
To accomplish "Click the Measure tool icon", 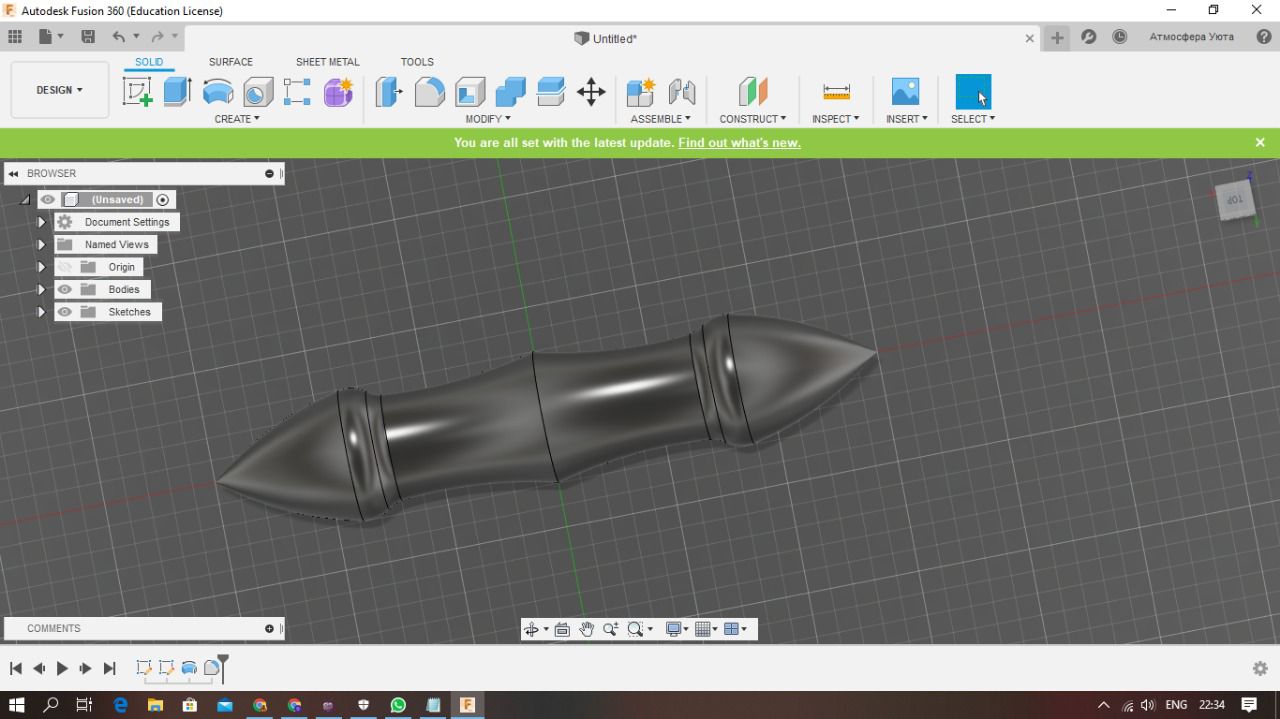I will (x=836, y=92).
